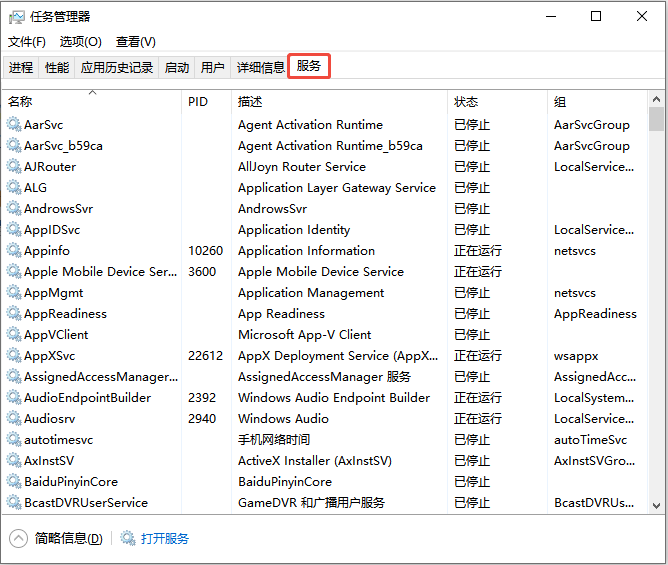Select the Apple Mobile Device Service row
The width and height of the screenshot is (668, 565).
pyautogui.click(x=325, y=271)
